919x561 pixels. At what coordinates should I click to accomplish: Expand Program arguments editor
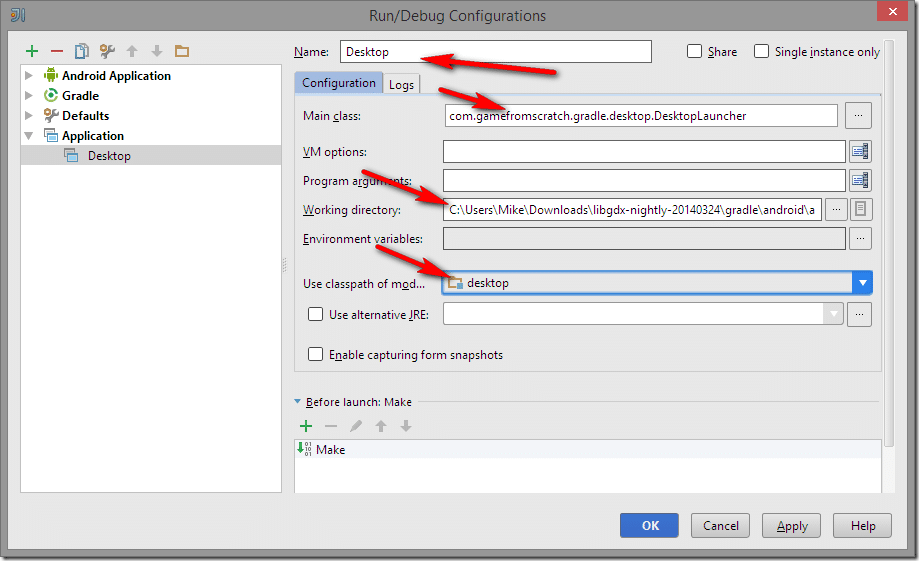pos(860,181)
